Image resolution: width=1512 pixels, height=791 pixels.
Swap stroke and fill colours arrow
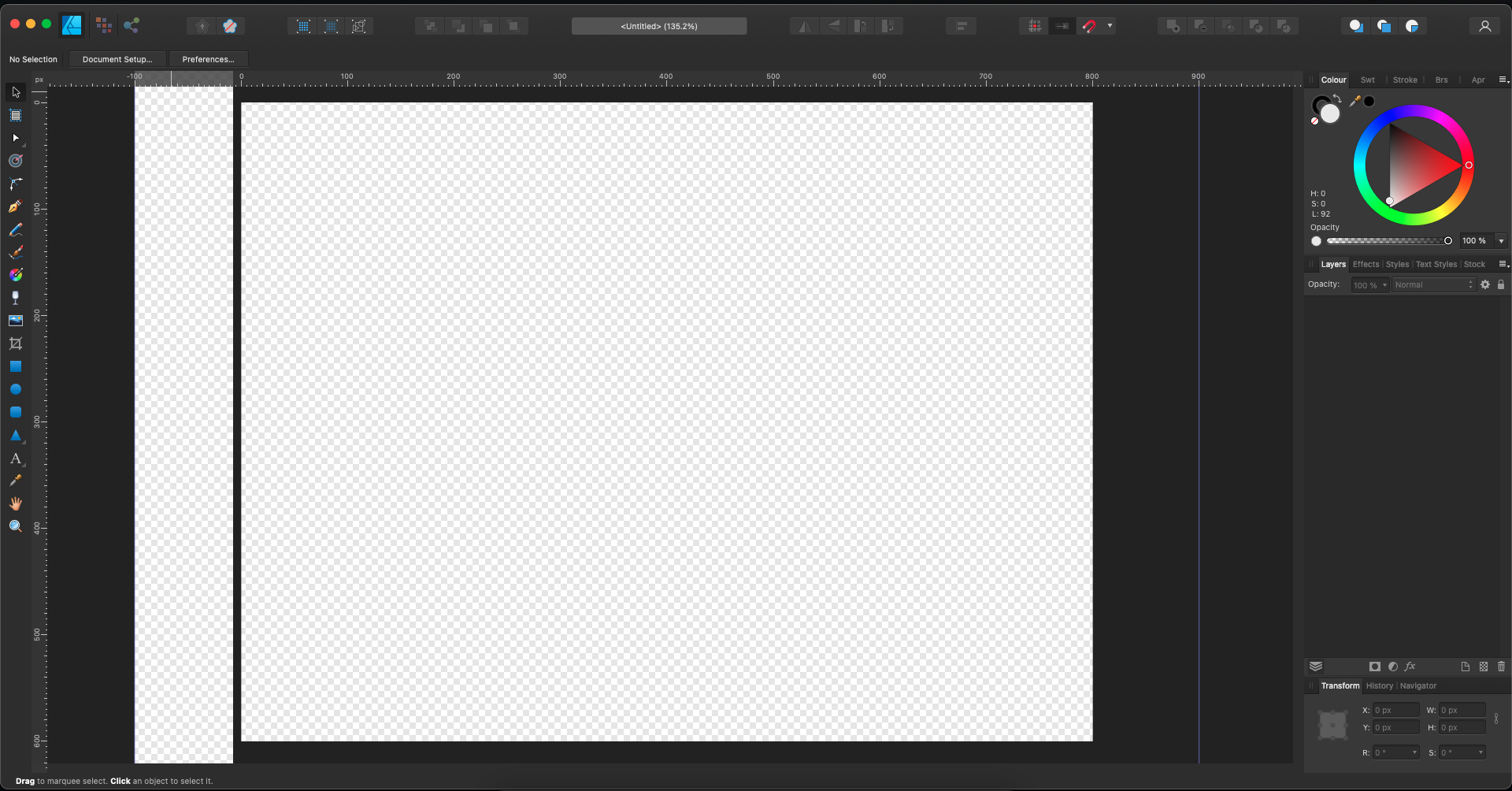coord(1337,98)
